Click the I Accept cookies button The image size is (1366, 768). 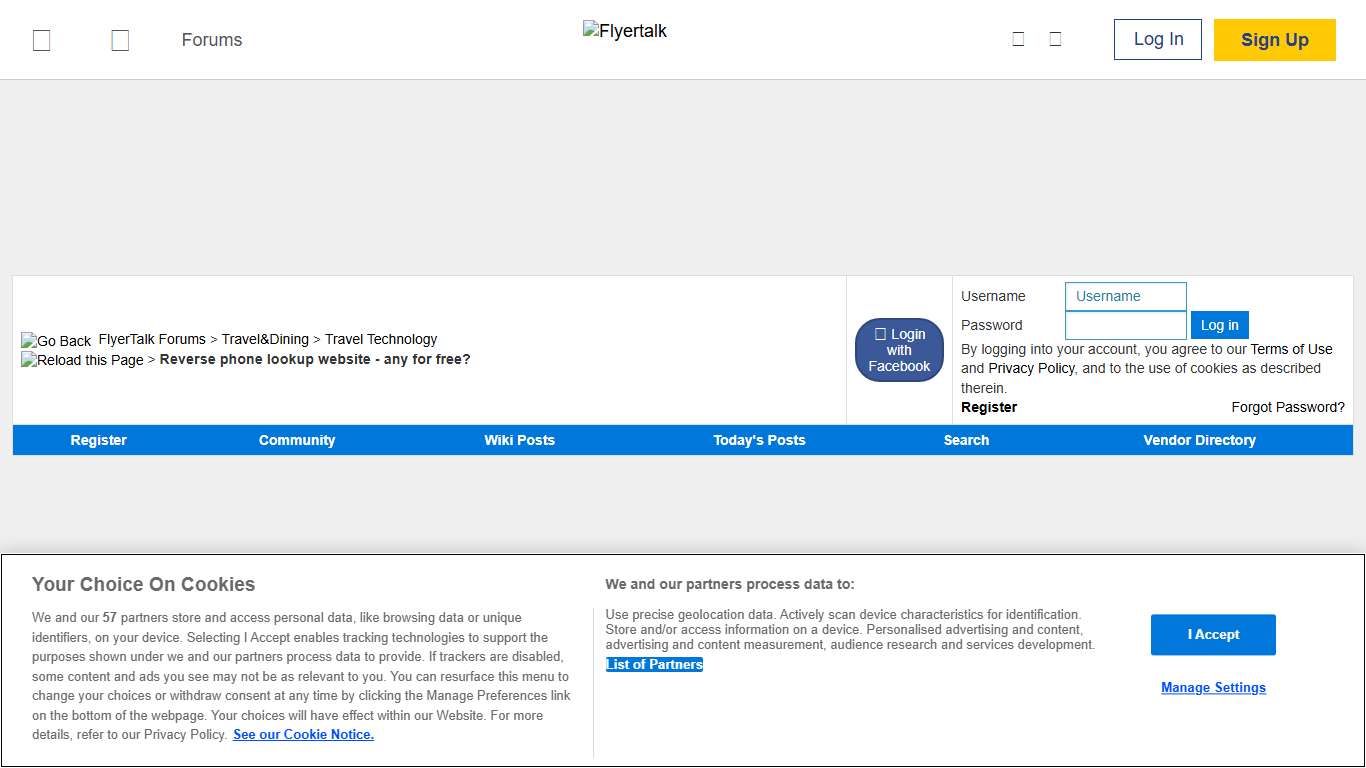(x=1213, y=634)
